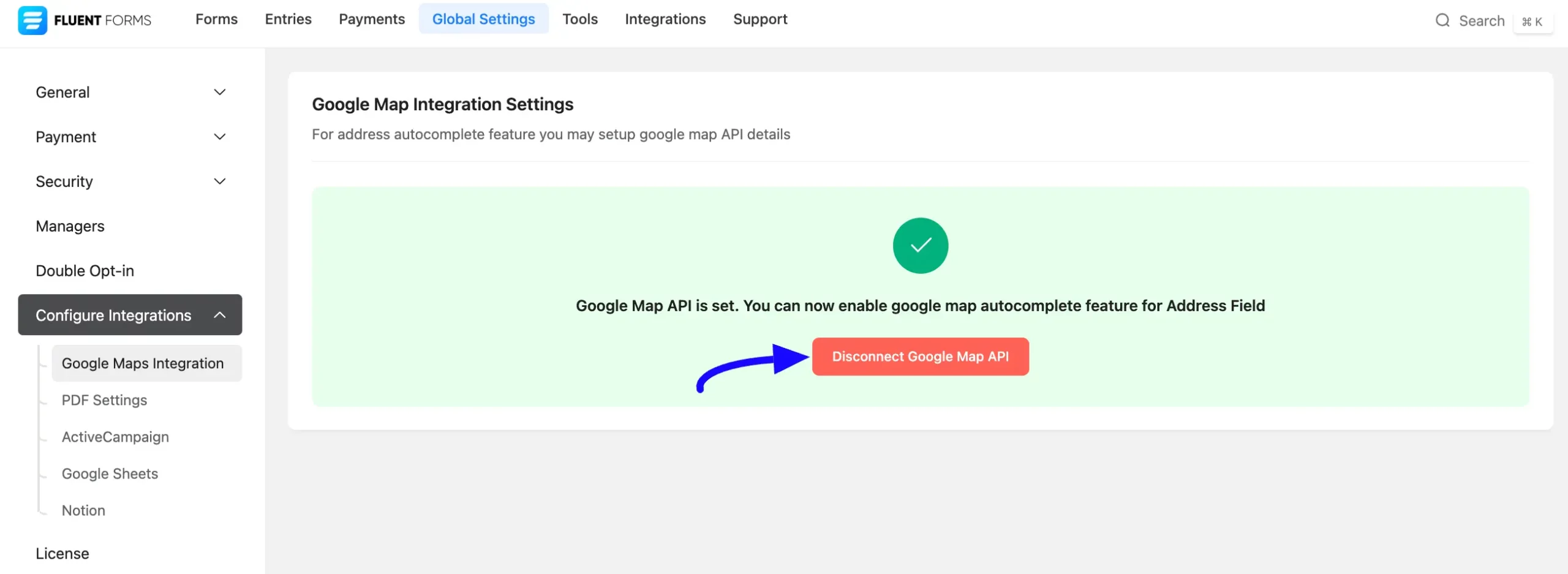Open the Security settings section
This screenshot has height=574, width=1568.
click(x=130, y=182)
